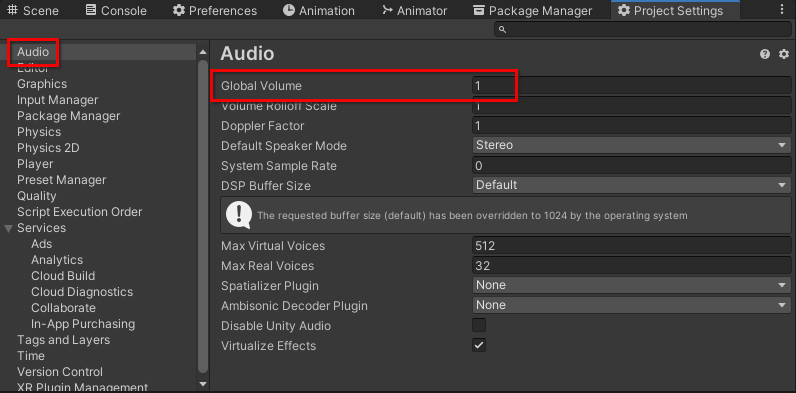The width and height of the screenshot is (796, 393).
Task: Click the Global Volume value field
Action: click(x=631, y=85)
